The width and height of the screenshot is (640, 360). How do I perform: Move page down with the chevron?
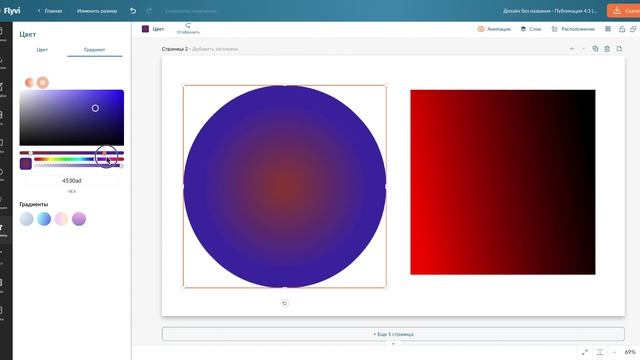point(584,49)
